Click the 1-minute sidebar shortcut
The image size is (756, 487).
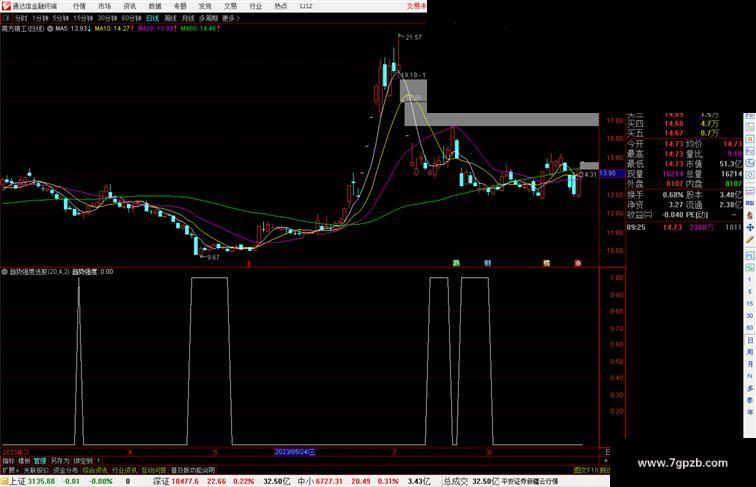click(750, 280)
